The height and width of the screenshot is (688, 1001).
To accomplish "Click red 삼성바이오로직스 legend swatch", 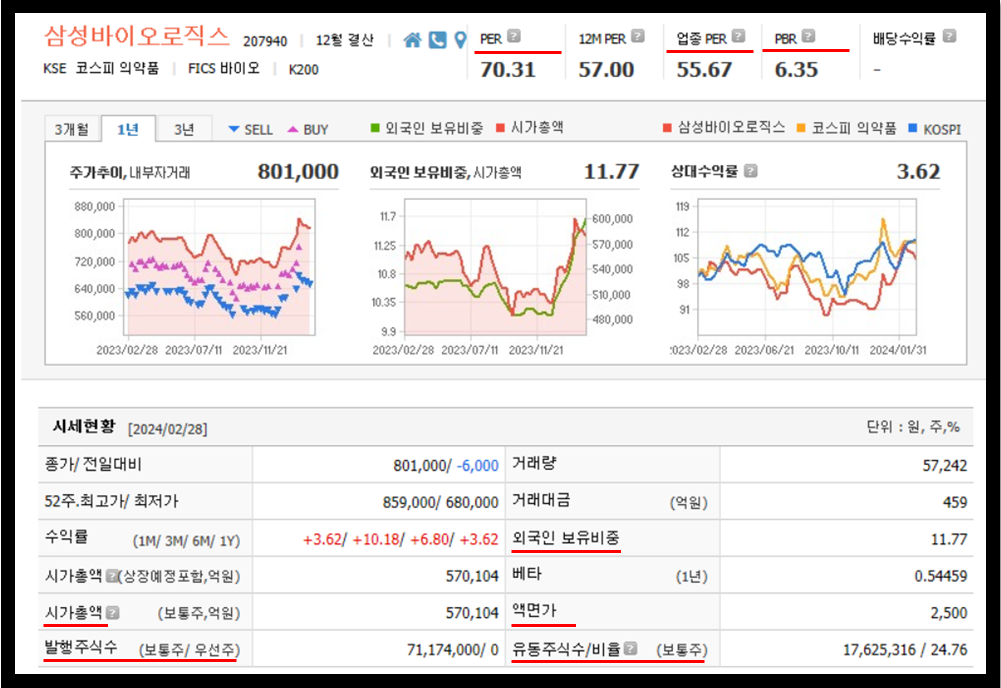I will (x=667, y=128).
